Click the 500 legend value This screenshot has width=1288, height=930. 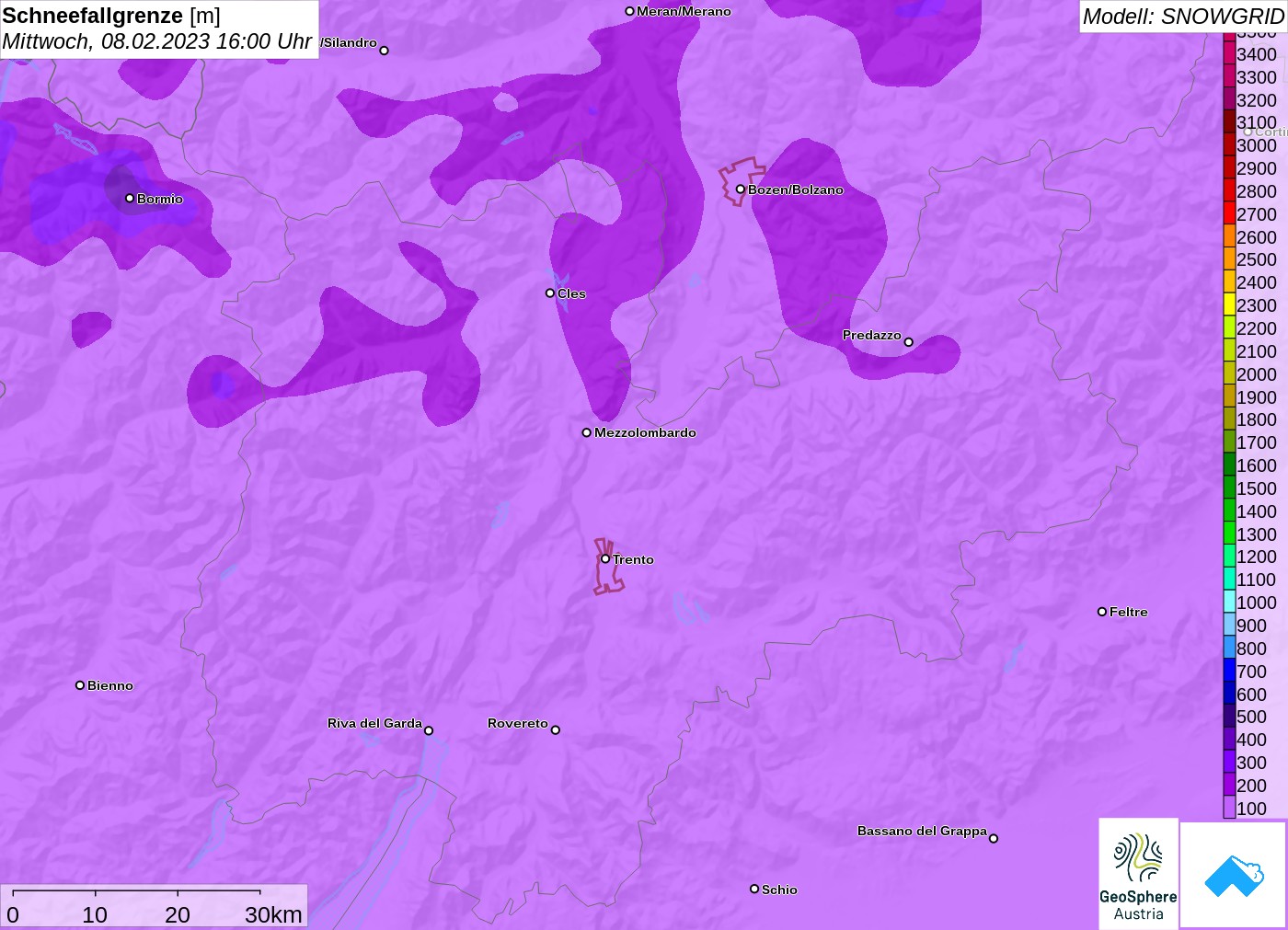tap(1251, 716)
